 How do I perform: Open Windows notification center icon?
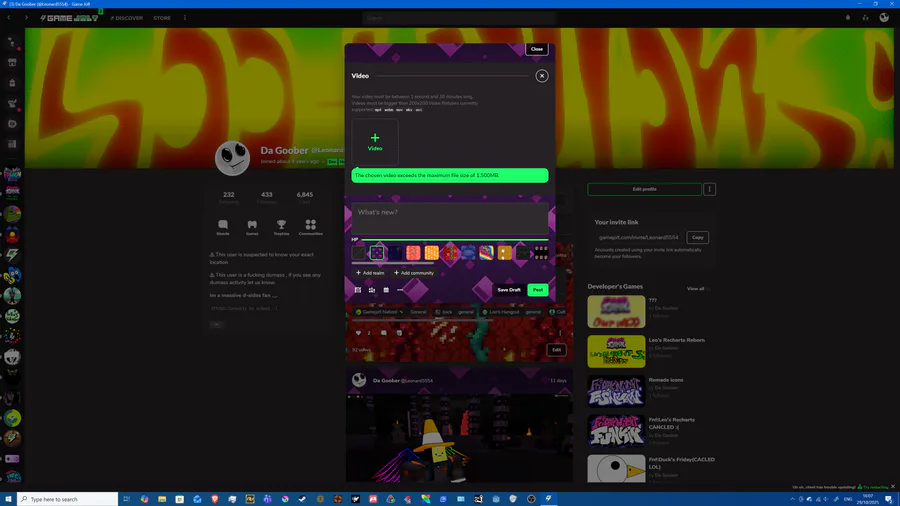[889, 499]
